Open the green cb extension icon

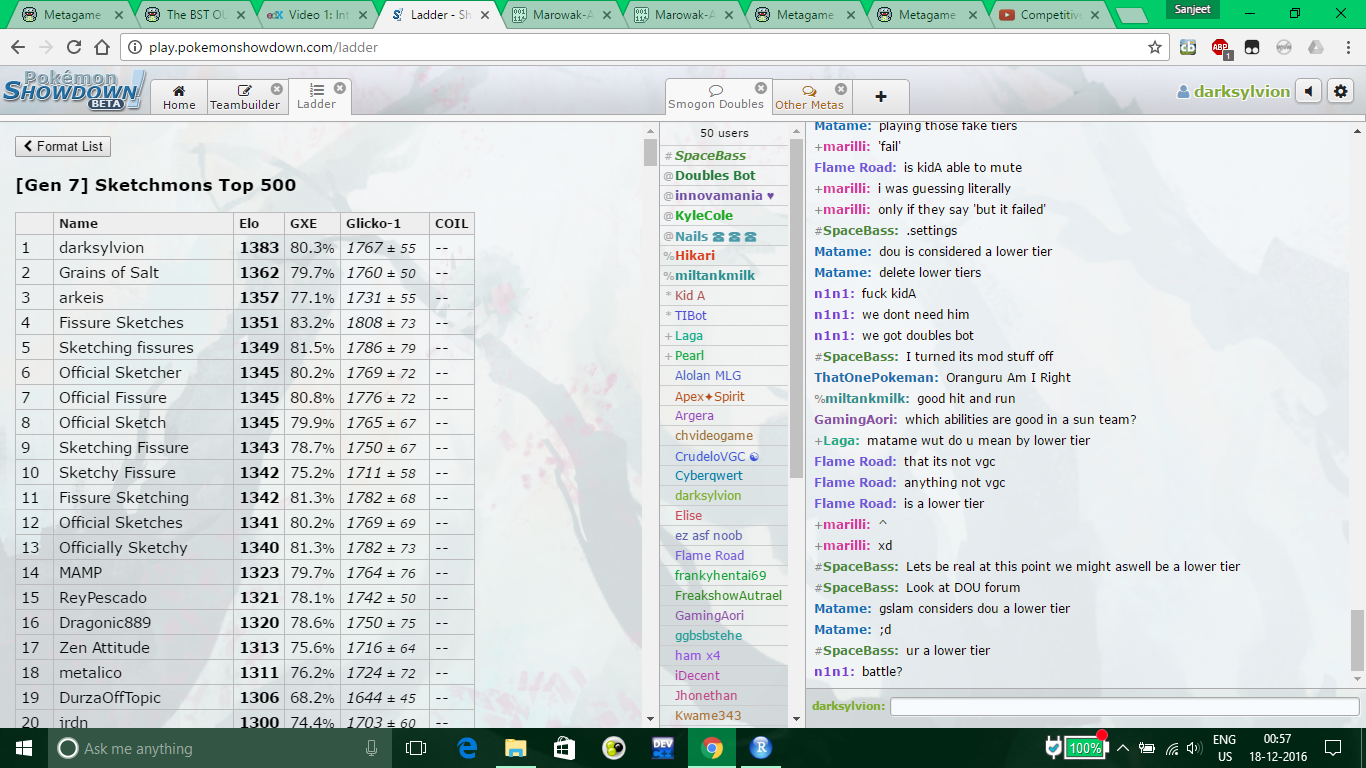pyautogui.click(x=1189, y=47)
